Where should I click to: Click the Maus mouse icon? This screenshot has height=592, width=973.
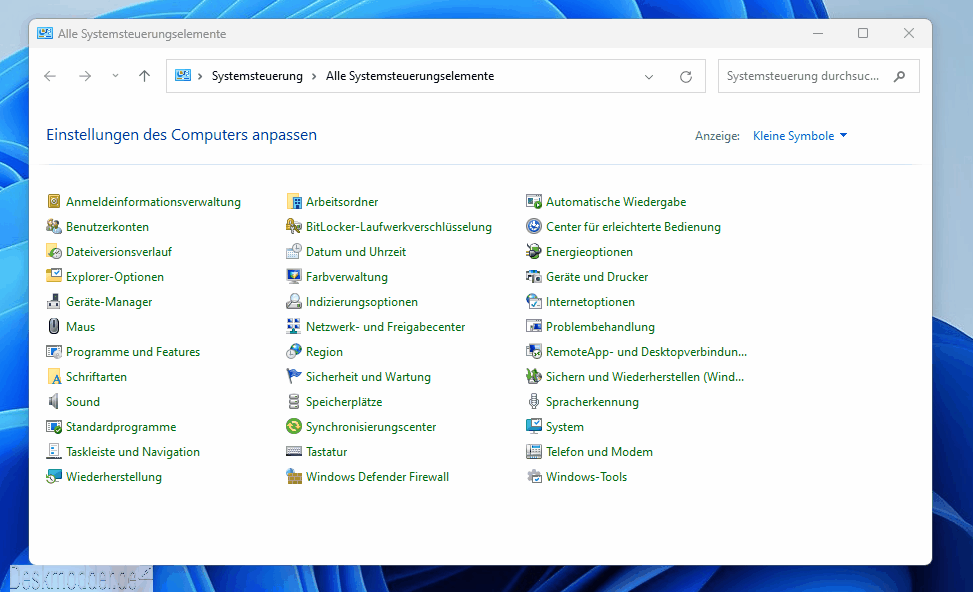pyautogui.click(x=54, y=326)
